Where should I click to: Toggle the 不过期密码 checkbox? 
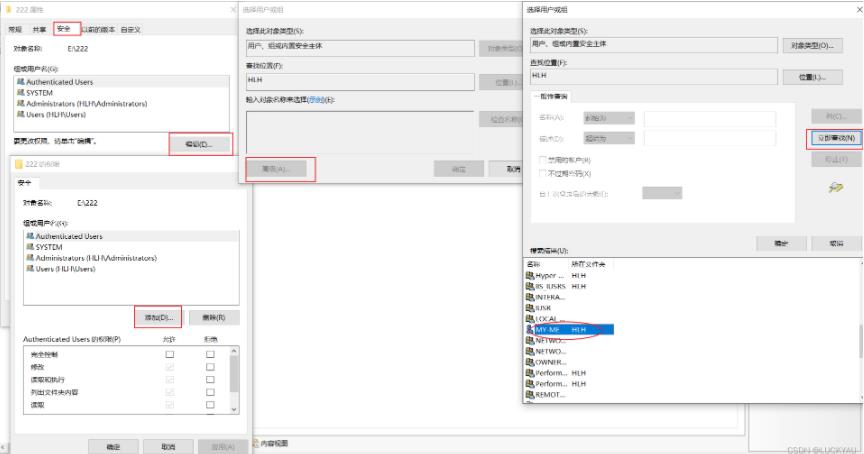tap(542, 174)
